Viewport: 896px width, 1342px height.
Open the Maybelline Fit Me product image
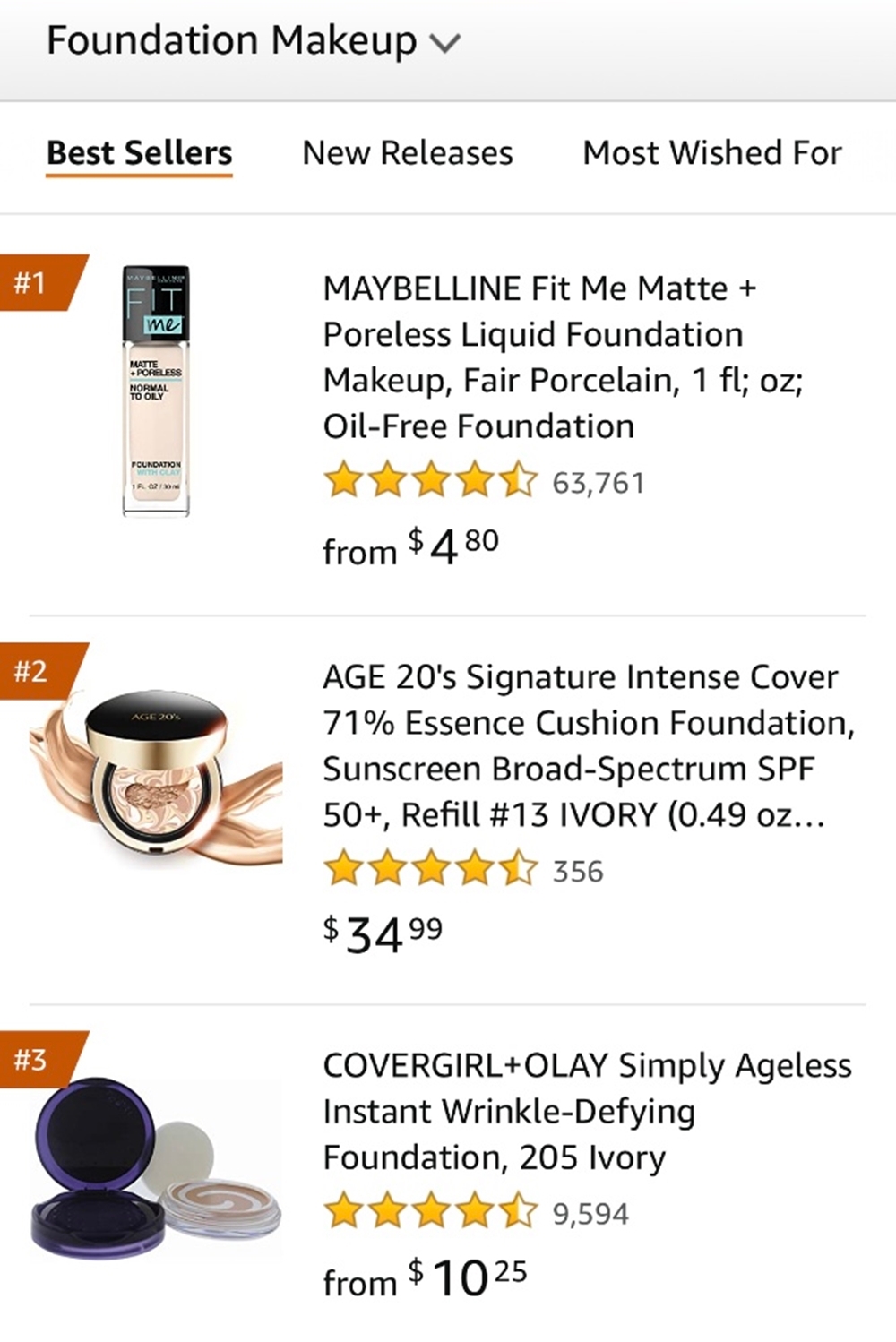(156, 391)
